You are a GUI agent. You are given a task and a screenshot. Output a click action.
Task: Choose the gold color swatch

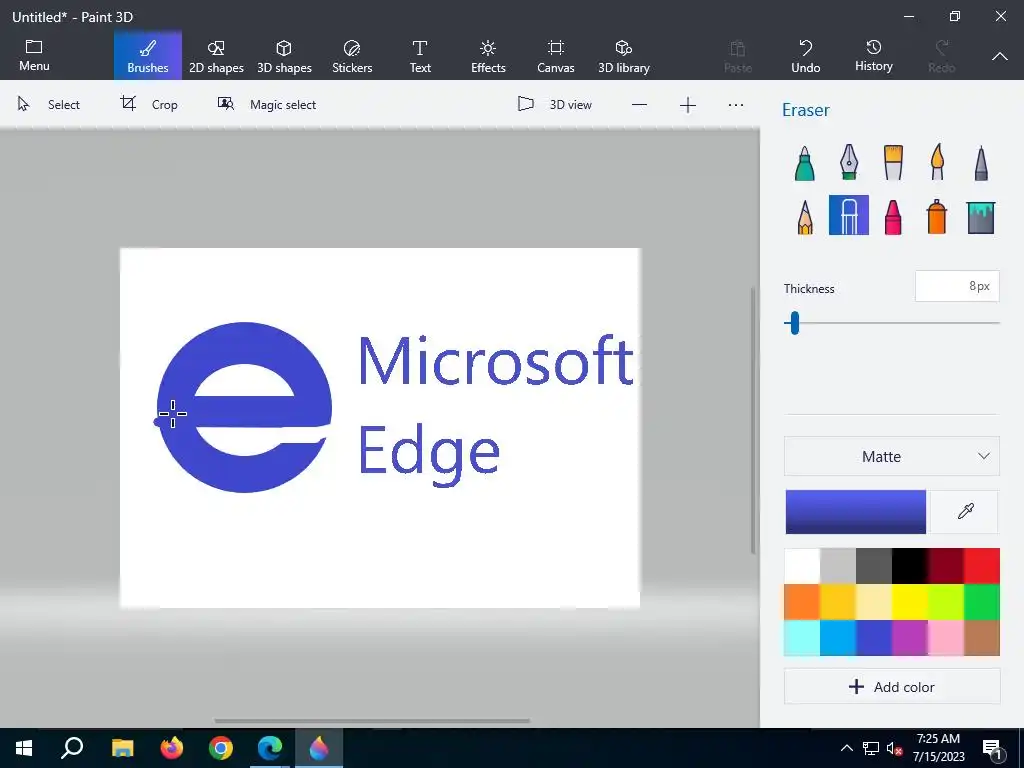coord(838,601)
